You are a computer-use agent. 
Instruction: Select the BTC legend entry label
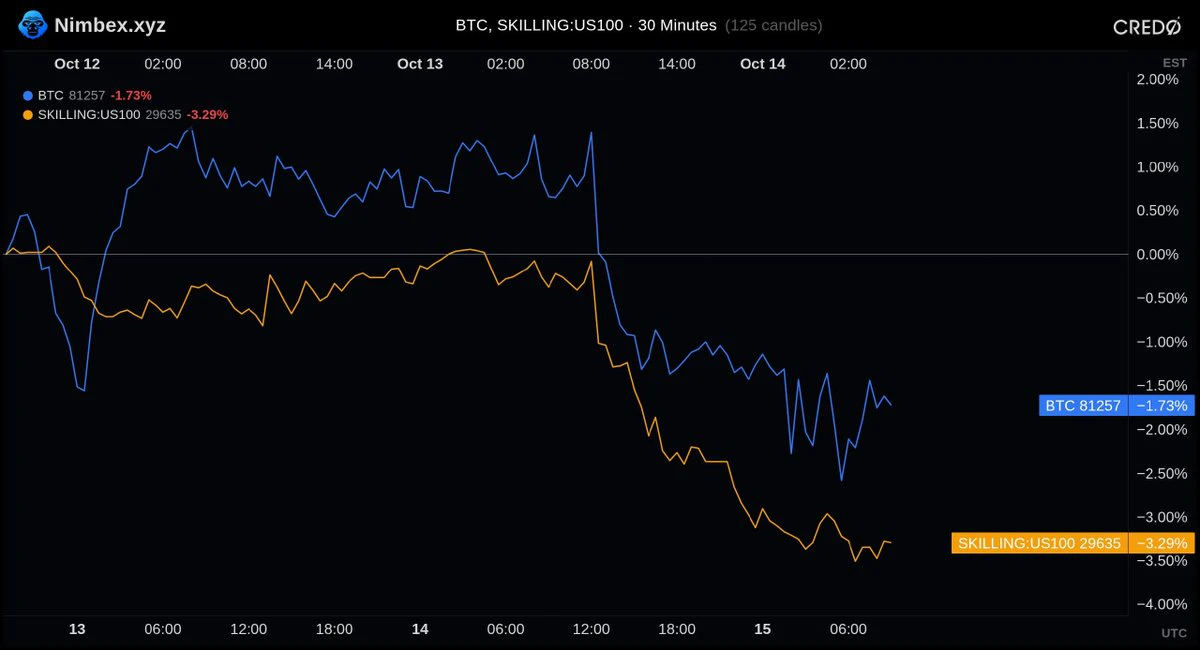(51, 96)
